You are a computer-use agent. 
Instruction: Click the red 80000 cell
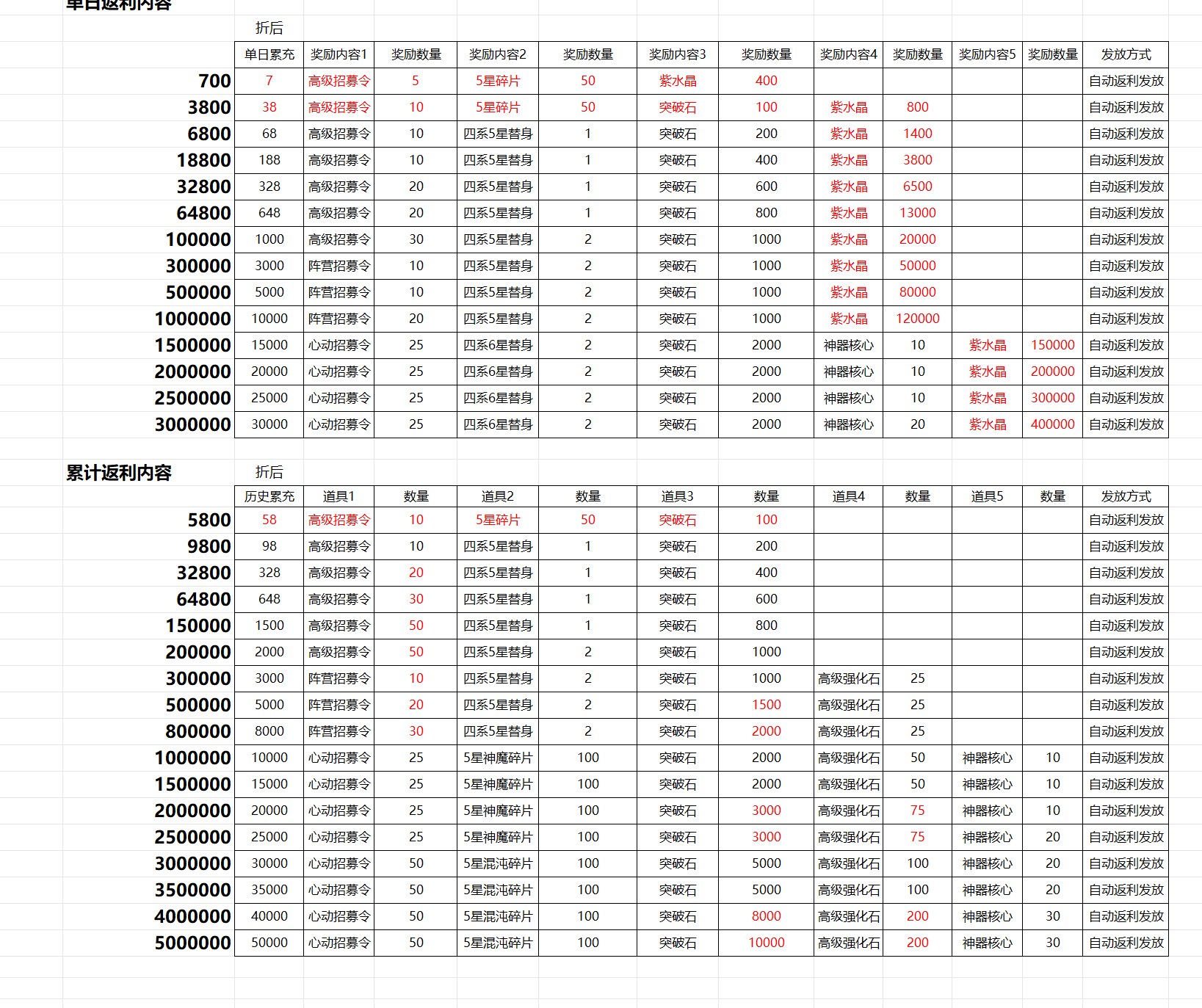point(917,292)
